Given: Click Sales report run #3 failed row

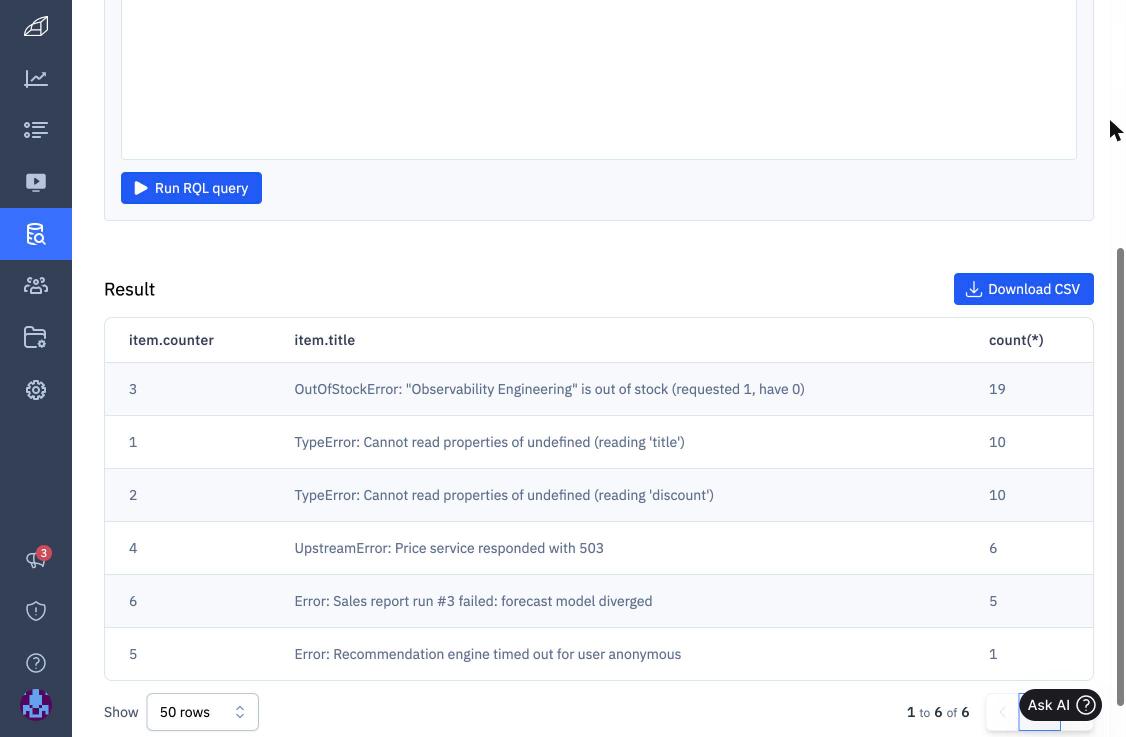Looking at the screenshot, I should 599,601.
